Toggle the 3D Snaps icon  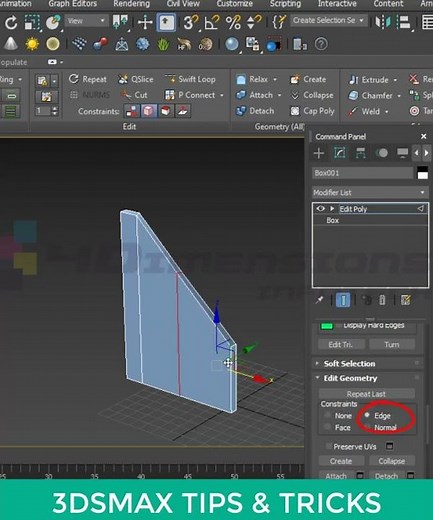click(190, 23)
